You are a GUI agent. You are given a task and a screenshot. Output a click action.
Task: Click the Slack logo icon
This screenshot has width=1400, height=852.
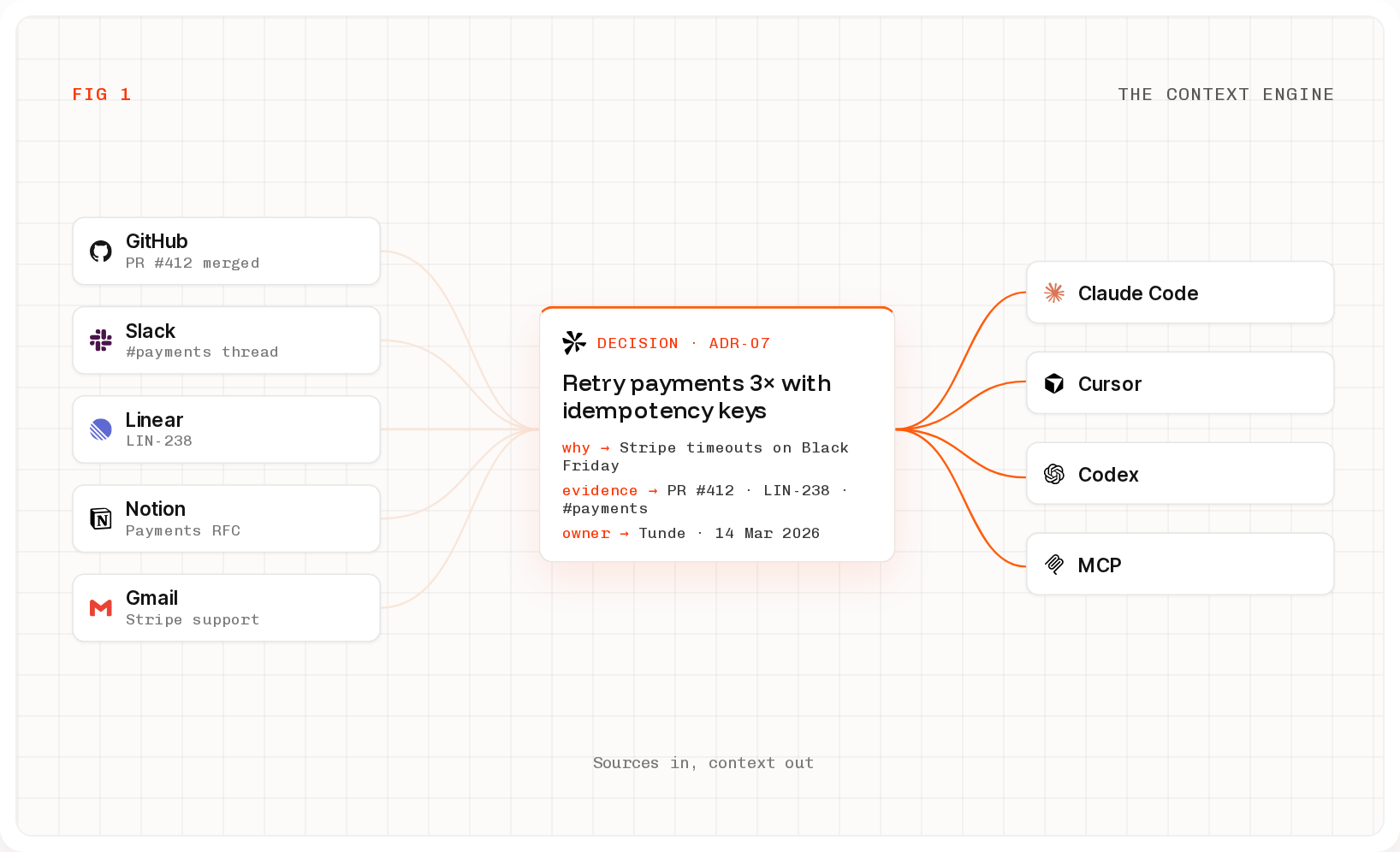point(101,340)
